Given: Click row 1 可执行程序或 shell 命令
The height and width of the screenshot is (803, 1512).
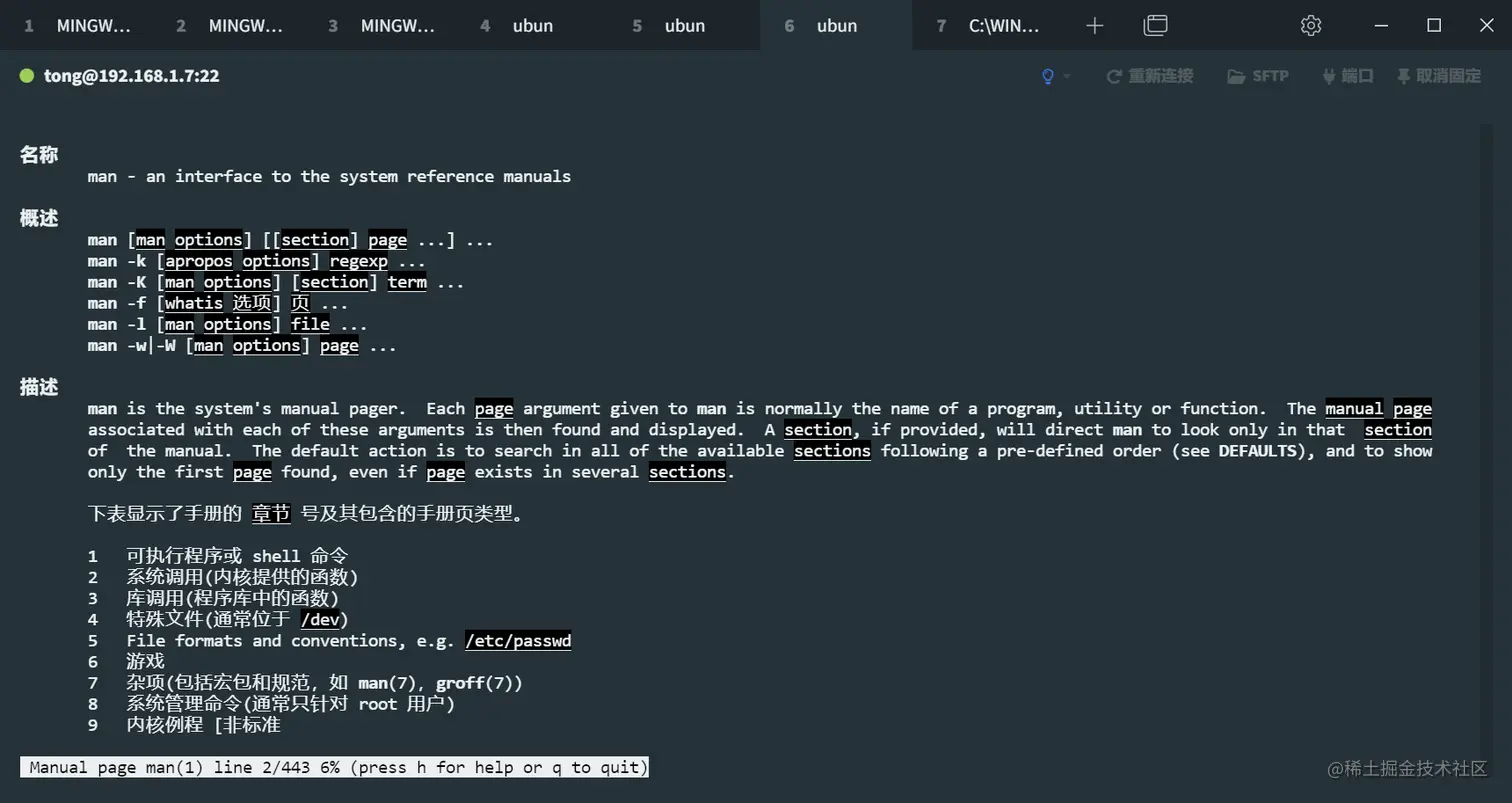Looking at the screenshot, I should pos(218,556).
